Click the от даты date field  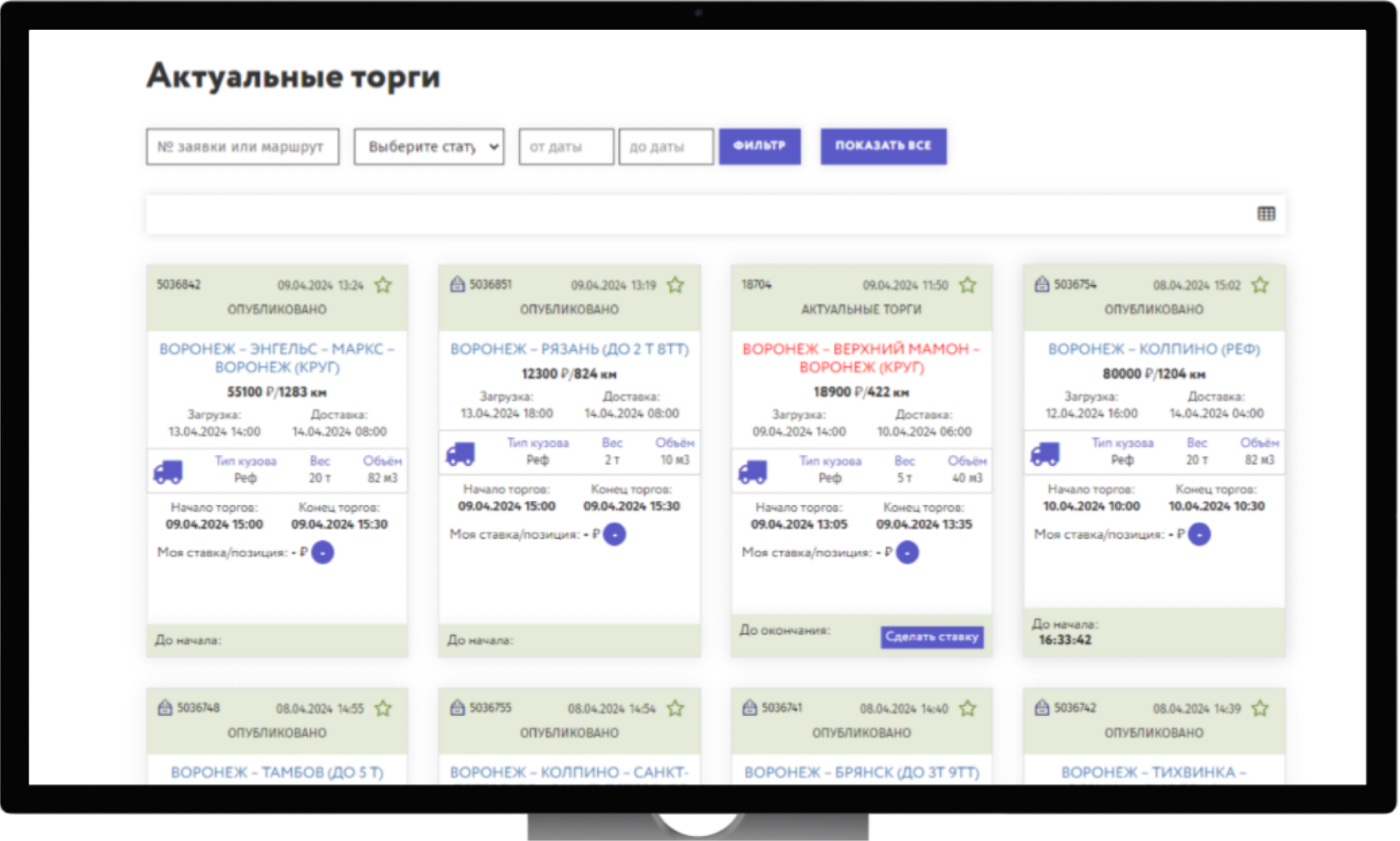[x=567, y=147]
